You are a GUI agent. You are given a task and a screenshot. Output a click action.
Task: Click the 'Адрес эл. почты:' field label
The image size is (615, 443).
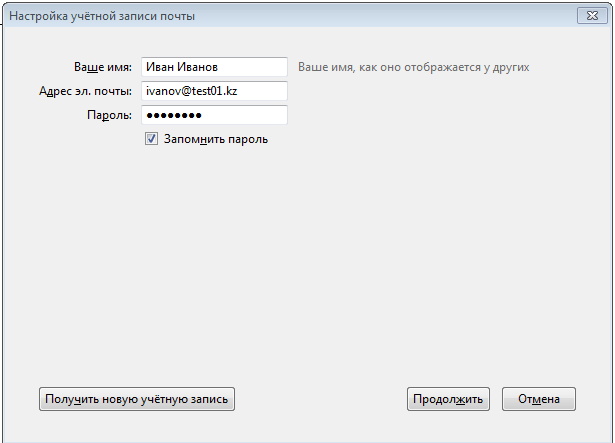(86, 91)
